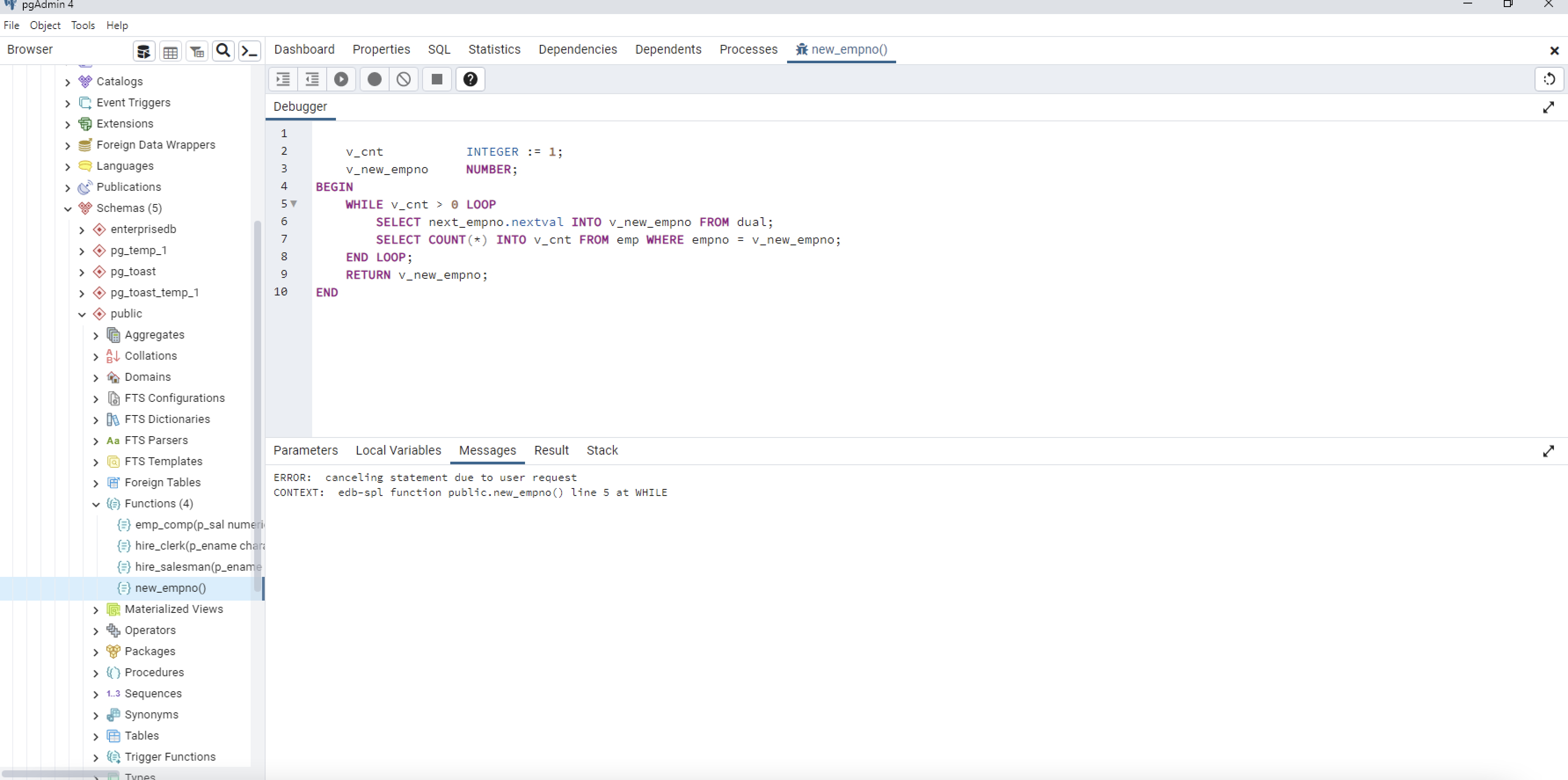Collapse the public schema node
Image resolution: width=1568 pixels, height=780 pixels.
(81, 314)
